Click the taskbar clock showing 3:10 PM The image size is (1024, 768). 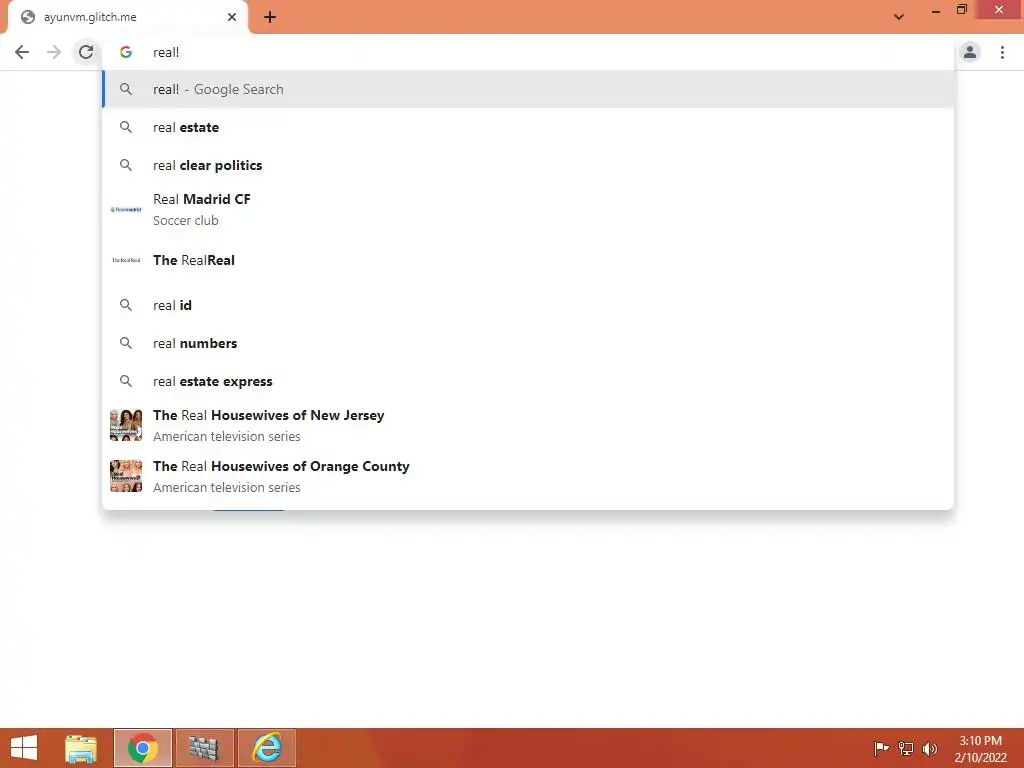tap(980, 748)
